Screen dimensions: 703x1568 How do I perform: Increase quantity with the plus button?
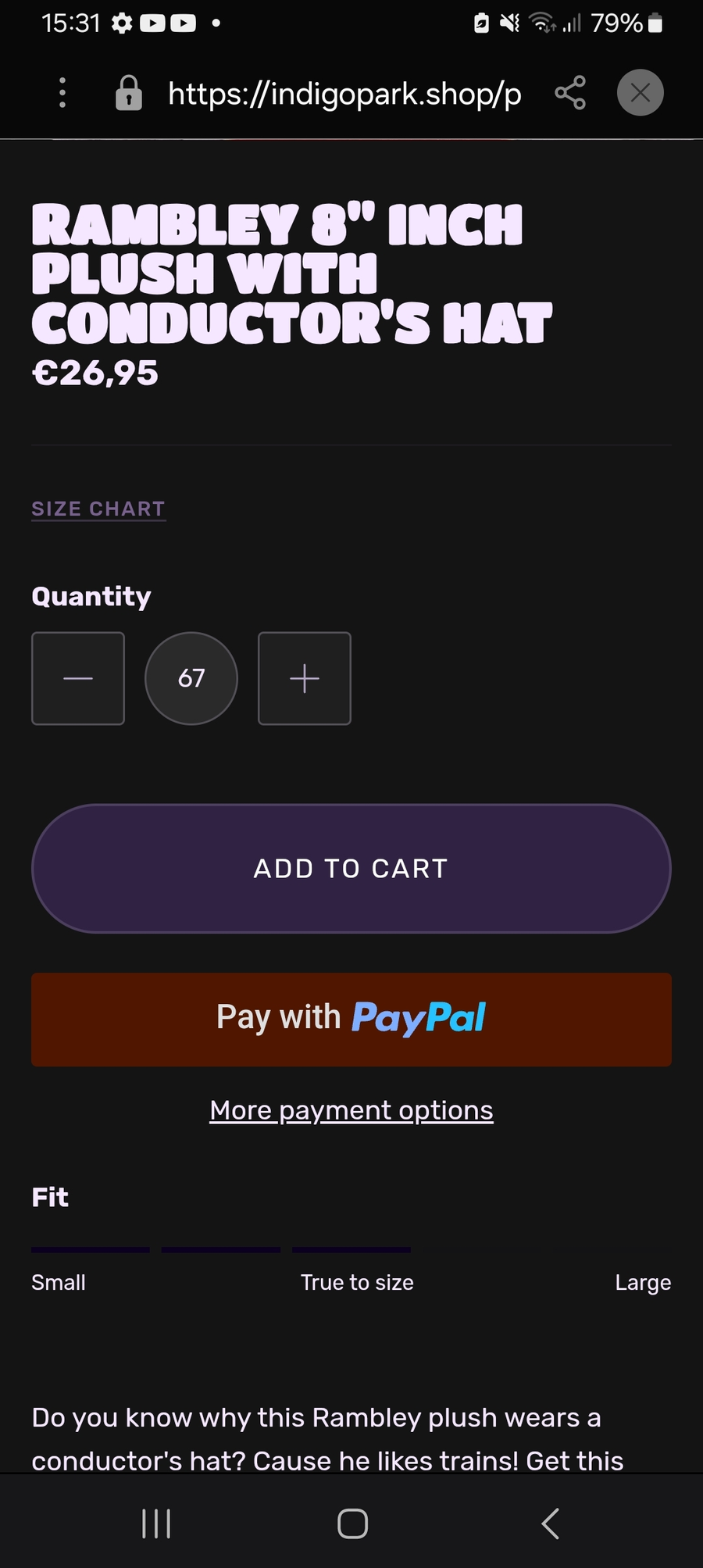point(305,678)
